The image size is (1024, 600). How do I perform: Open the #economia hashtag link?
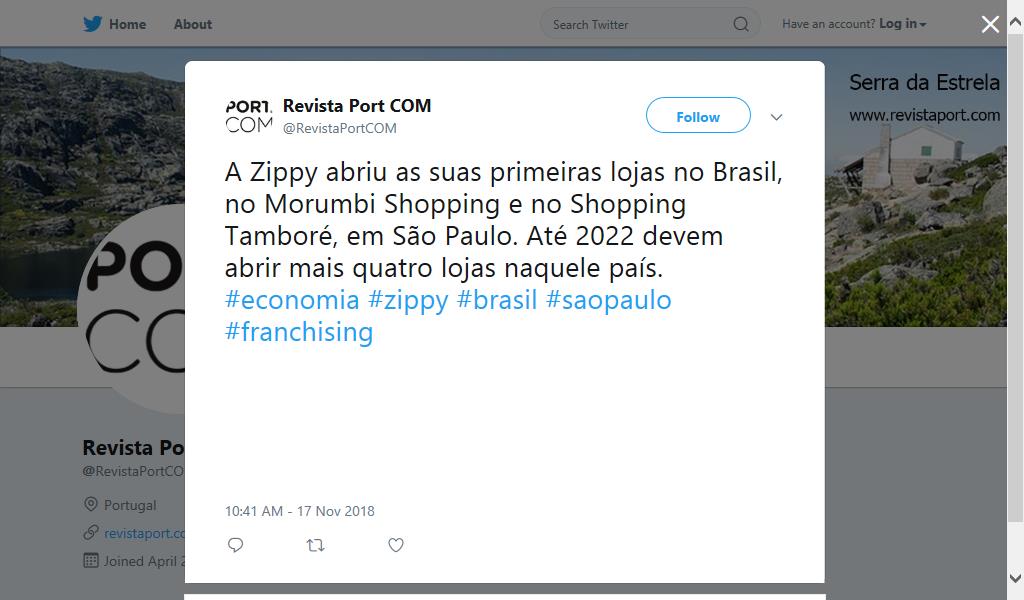coord(292,300)
